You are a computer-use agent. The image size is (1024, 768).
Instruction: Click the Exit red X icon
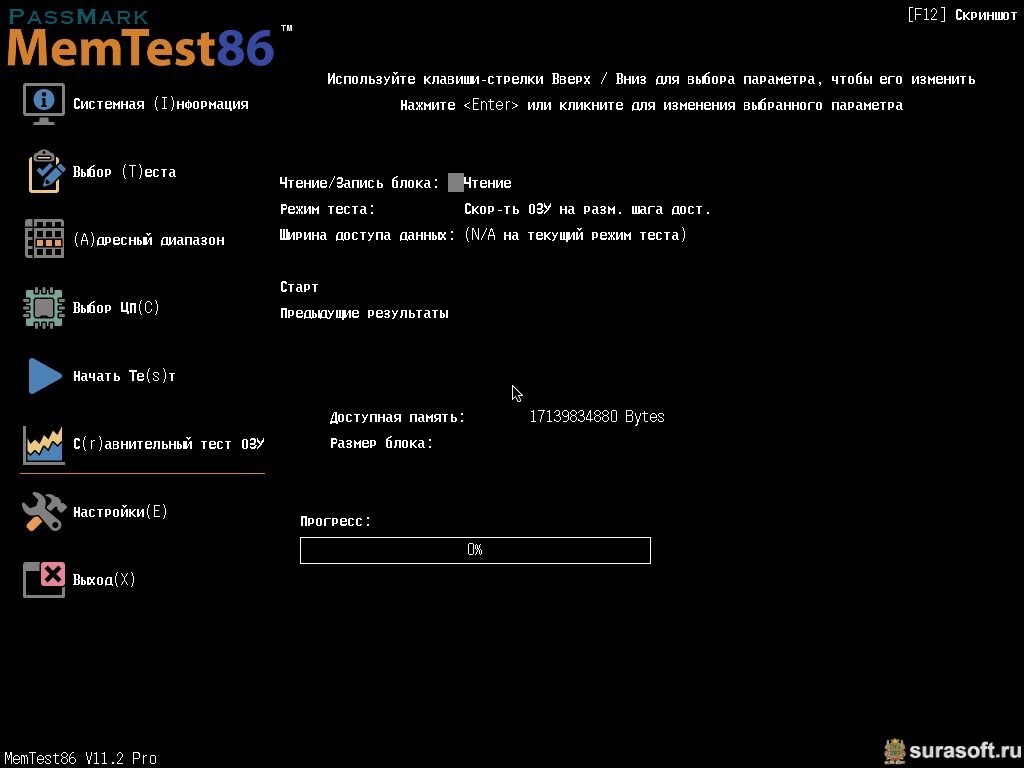[44, 580]
